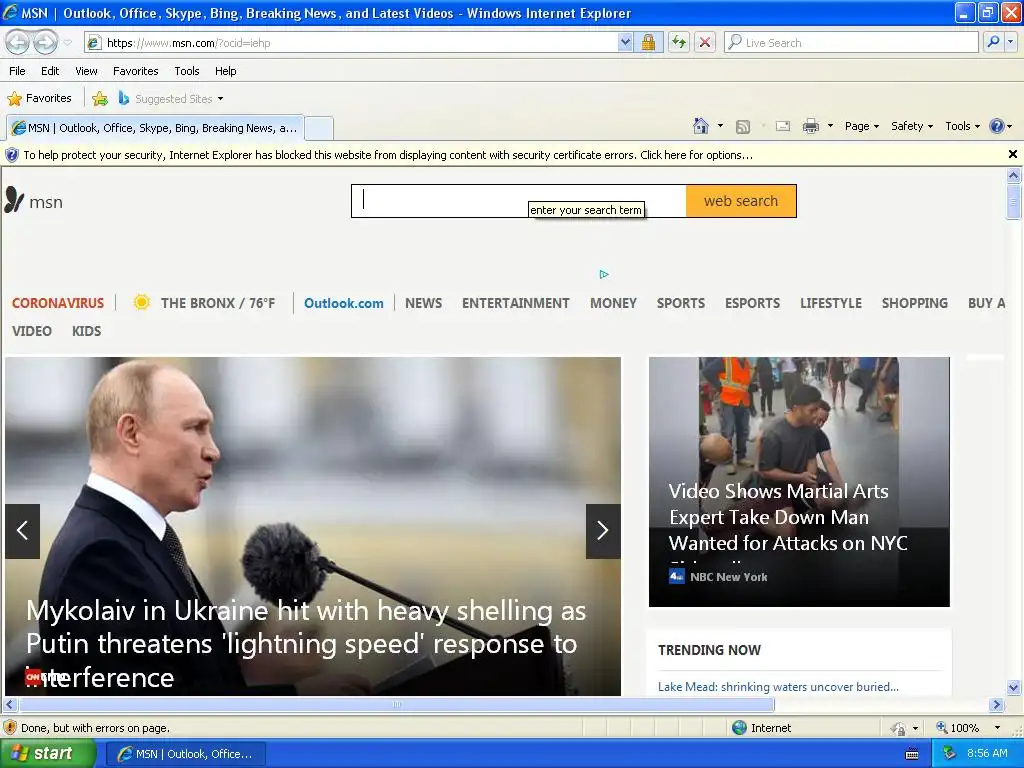
Task: Open the Safety dropdown menu
Action: point(912,126)
